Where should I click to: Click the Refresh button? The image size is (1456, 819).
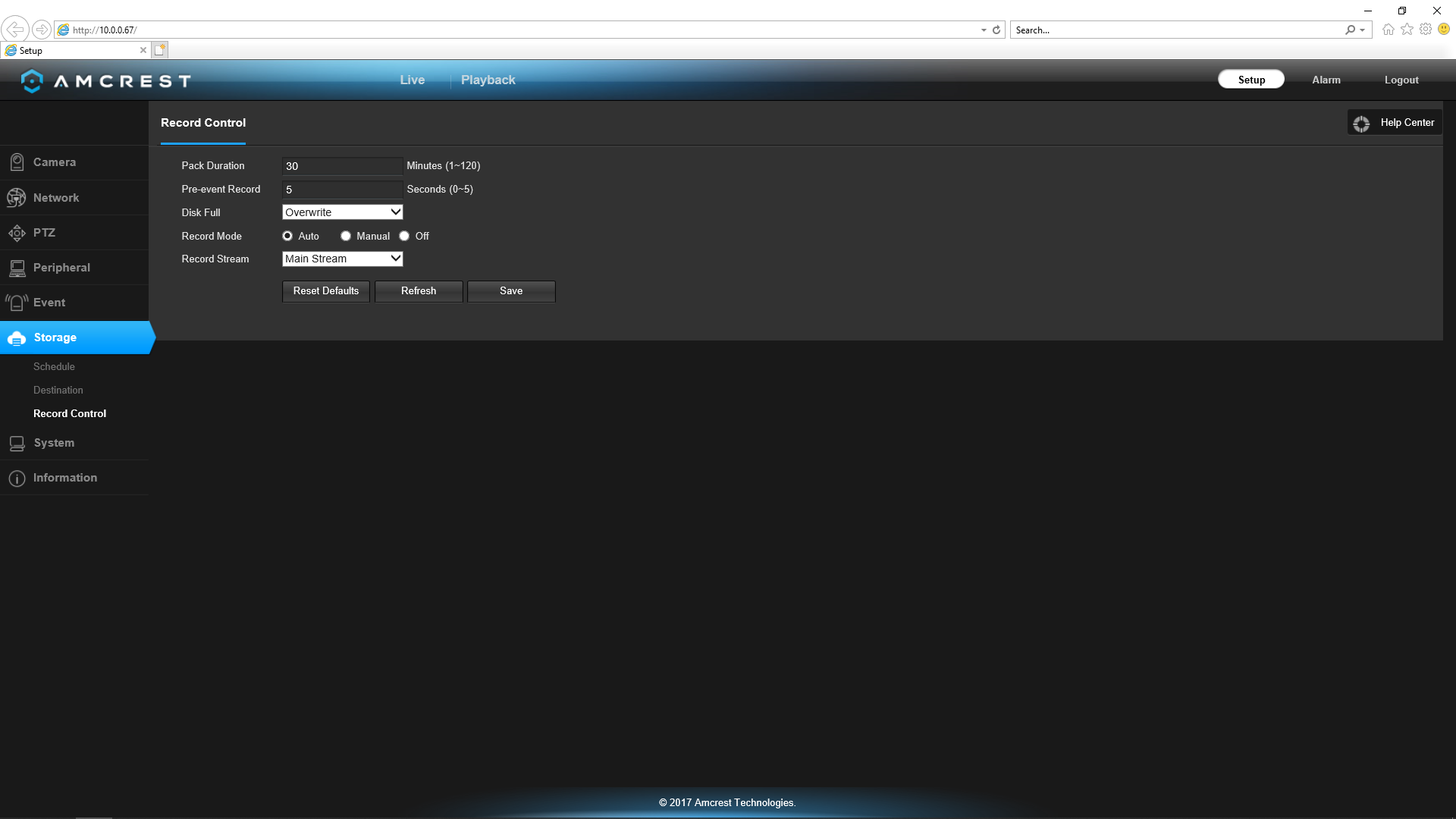click(419, 291)
